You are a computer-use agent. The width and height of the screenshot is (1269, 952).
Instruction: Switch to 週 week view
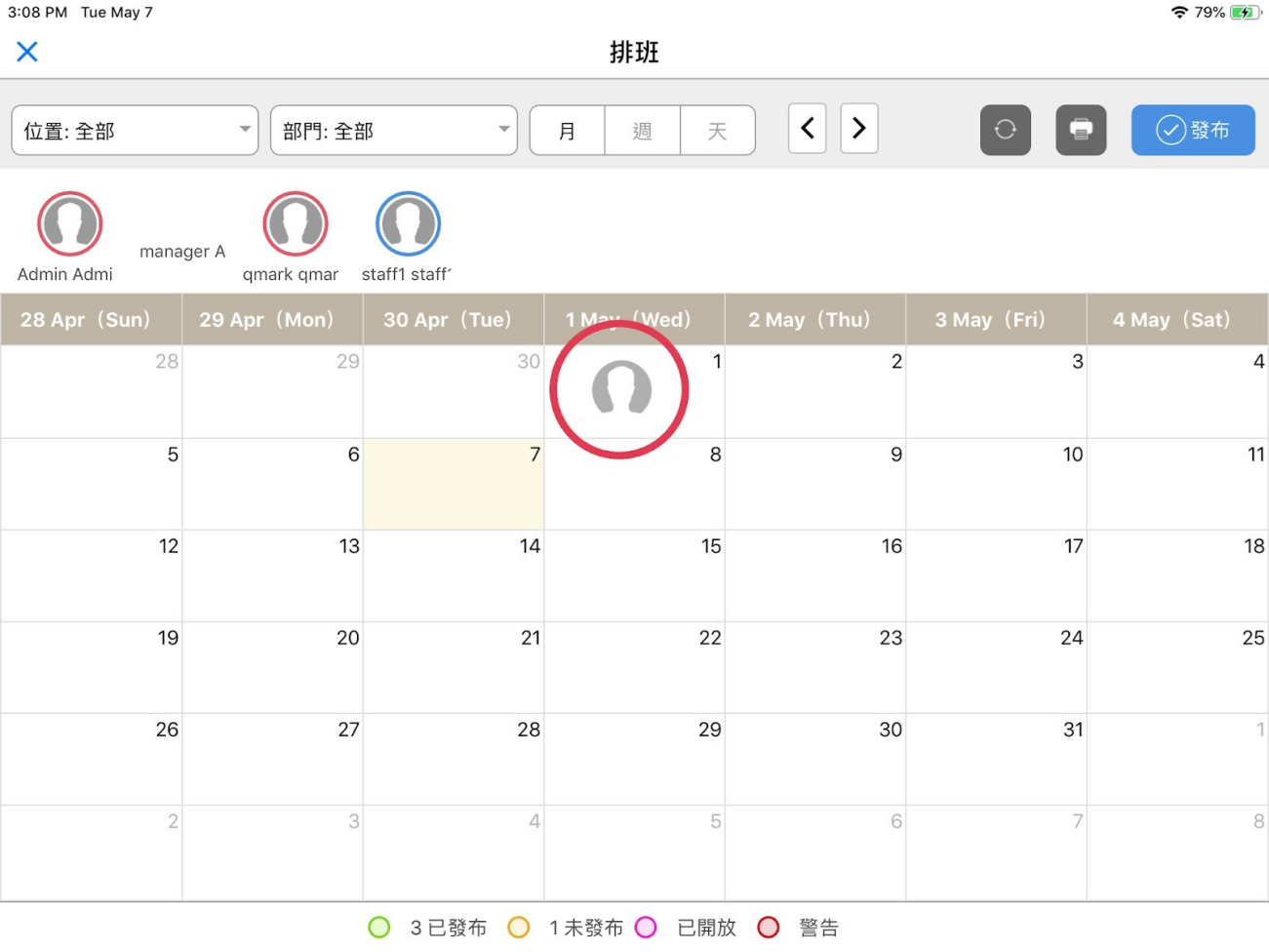click(x=642, y=131)
